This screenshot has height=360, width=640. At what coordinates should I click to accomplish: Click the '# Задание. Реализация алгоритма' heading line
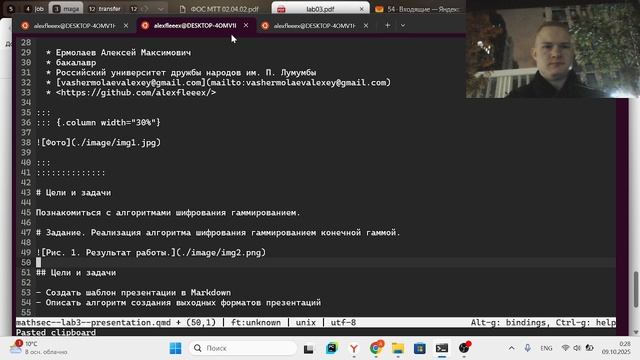pos(218,233)
